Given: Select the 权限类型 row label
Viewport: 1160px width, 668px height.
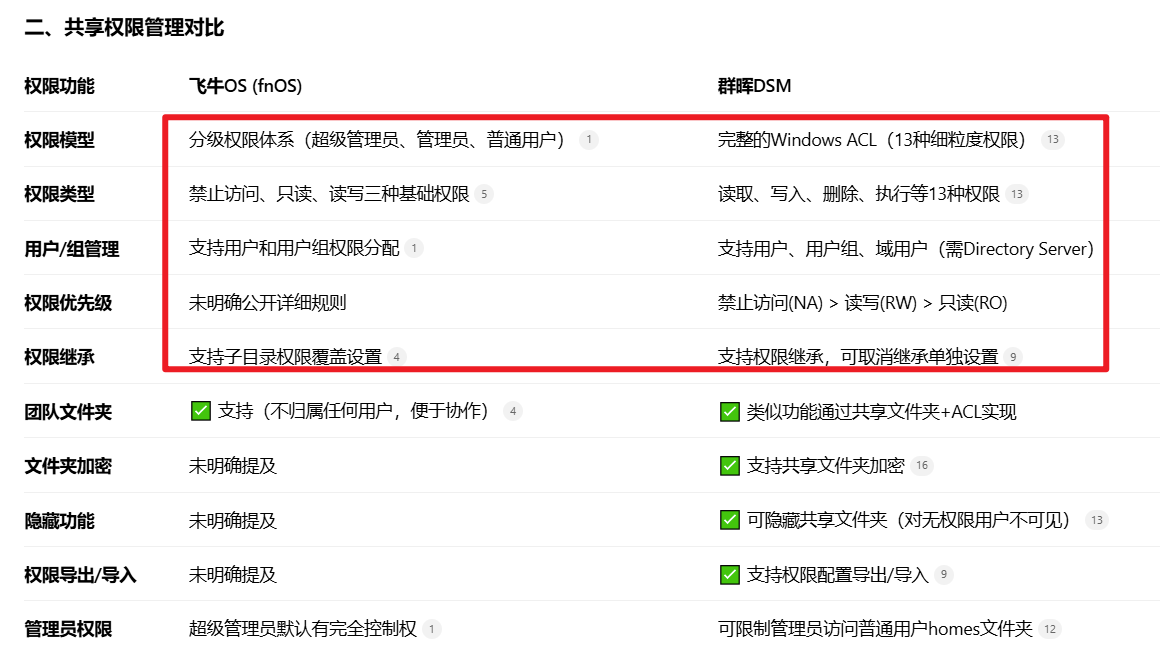Looking at the screenshot, I should click(59, 194).
